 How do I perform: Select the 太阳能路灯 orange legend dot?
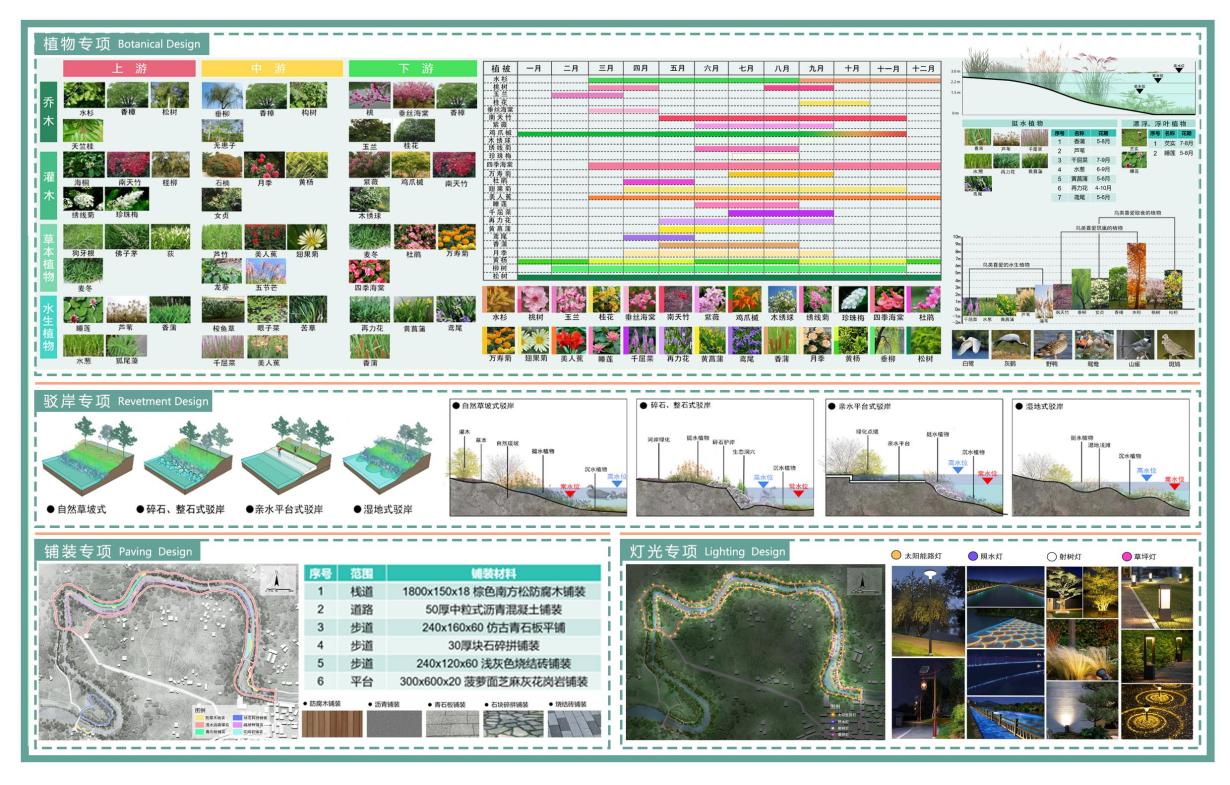(896, 555)
